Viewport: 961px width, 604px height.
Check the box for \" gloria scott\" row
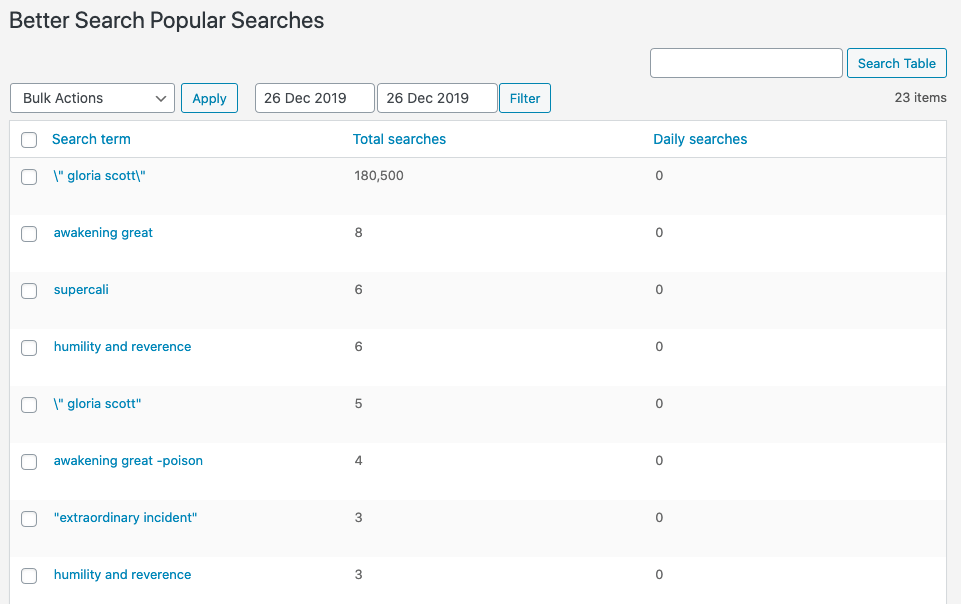point(29,177)
